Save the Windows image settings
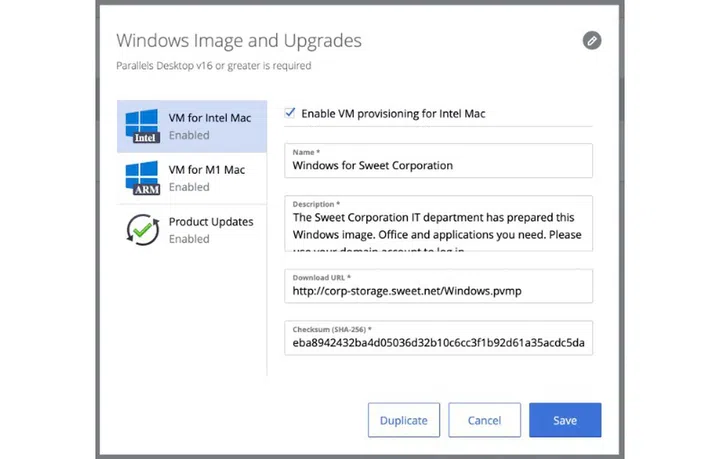720x459 pixels. 565,421
